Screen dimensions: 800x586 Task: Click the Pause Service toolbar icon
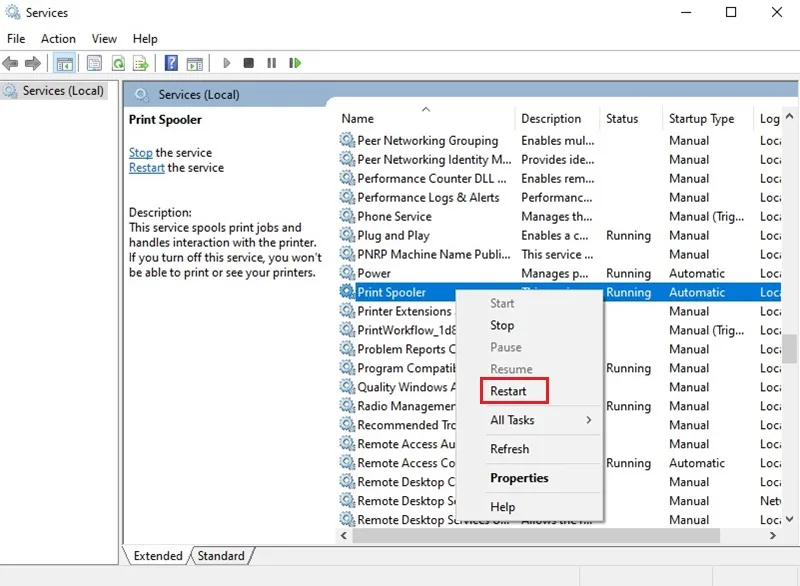coord(271,63)
